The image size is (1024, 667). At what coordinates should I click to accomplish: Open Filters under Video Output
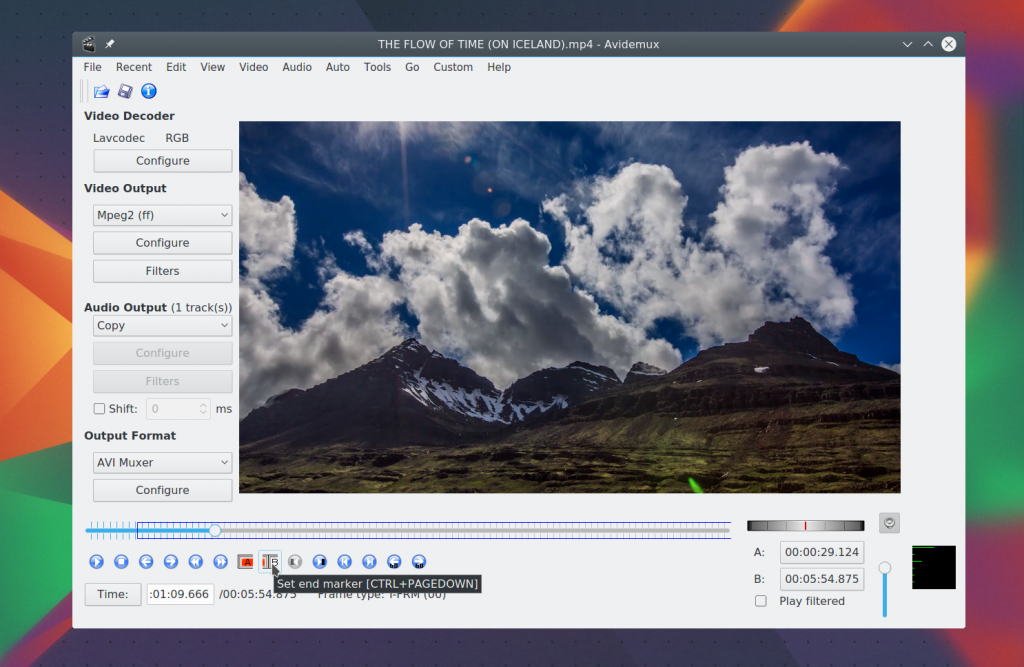tap(162, 271)
